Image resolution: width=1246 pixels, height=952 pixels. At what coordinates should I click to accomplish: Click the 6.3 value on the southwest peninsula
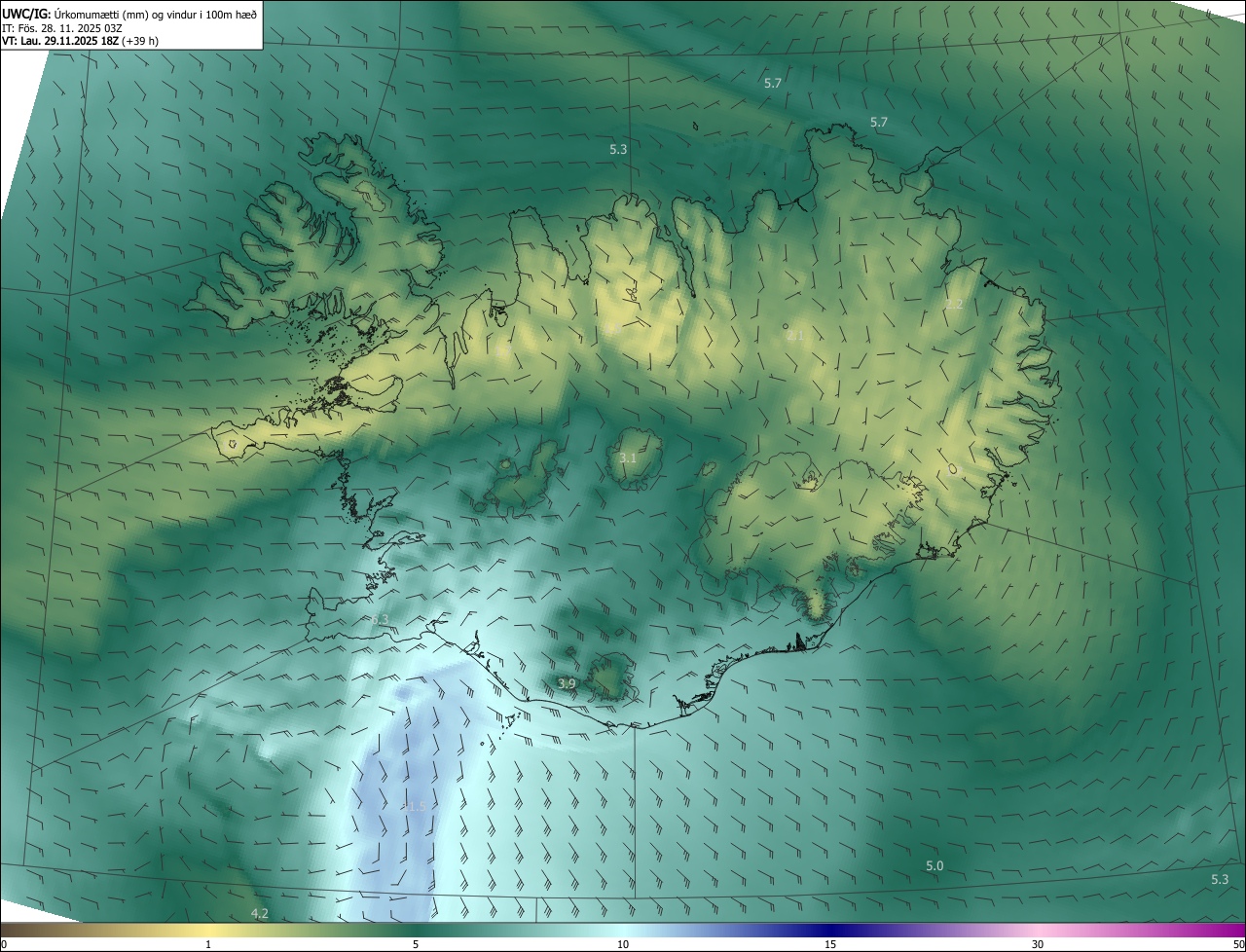[380, 619]
